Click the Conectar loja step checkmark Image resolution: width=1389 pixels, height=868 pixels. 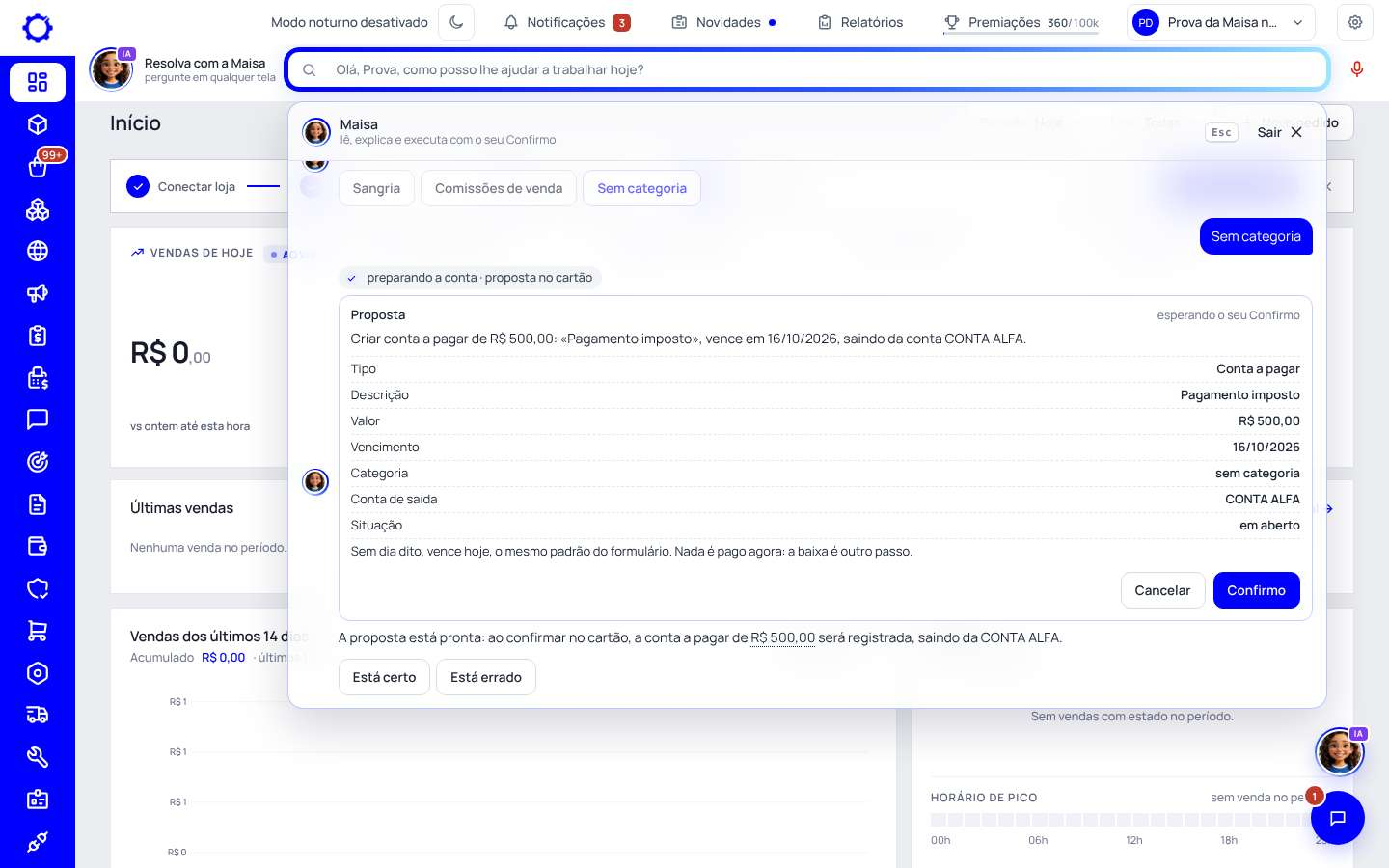click(138, 186)
